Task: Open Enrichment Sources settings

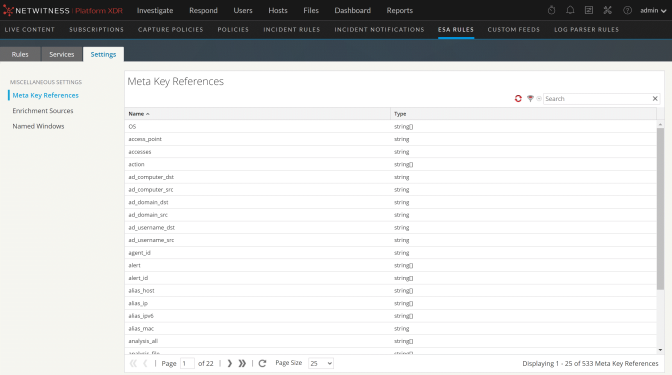Action: (43, 111)
